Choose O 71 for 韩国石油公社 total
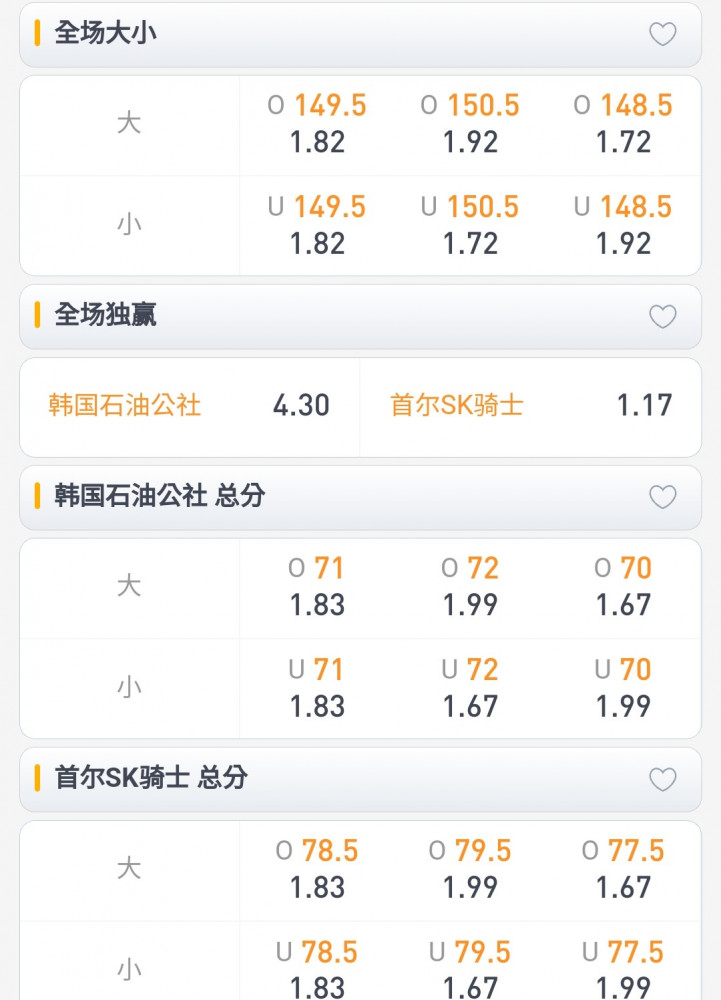 [x=317, y=587]
